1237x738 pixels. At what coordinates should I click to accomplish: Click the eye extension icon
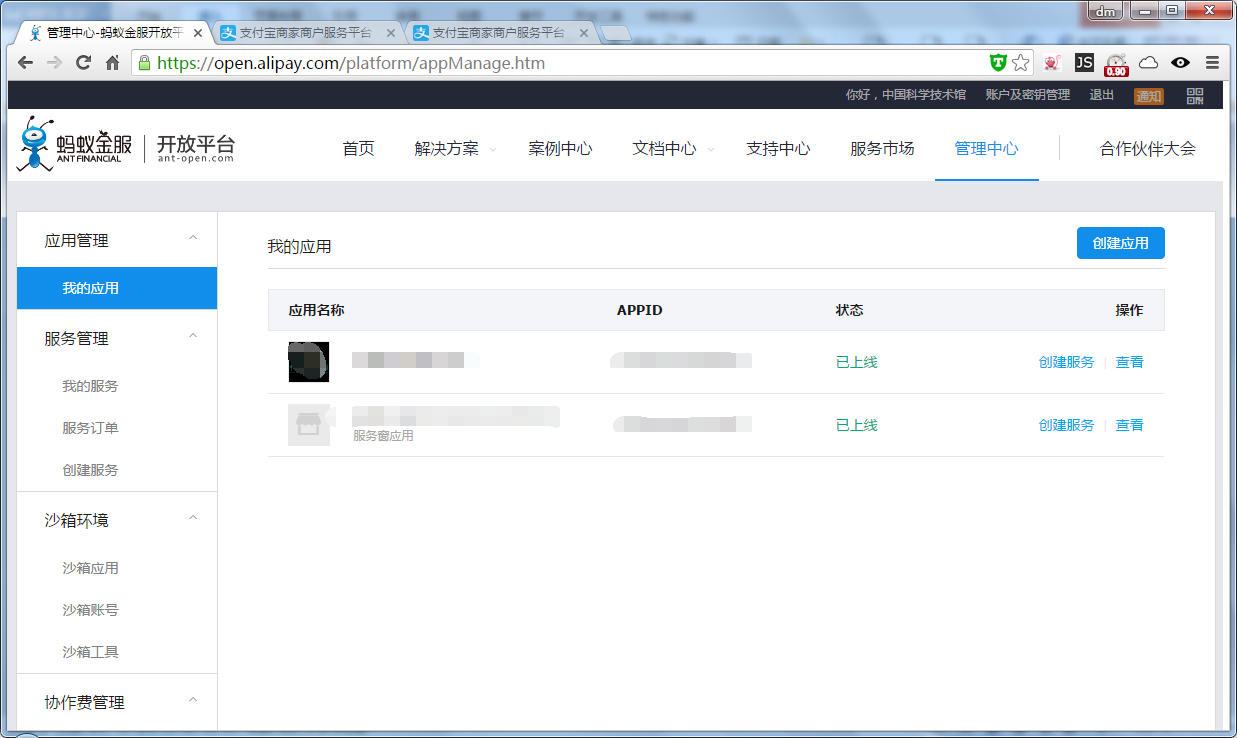click(x=1181, y=62)
